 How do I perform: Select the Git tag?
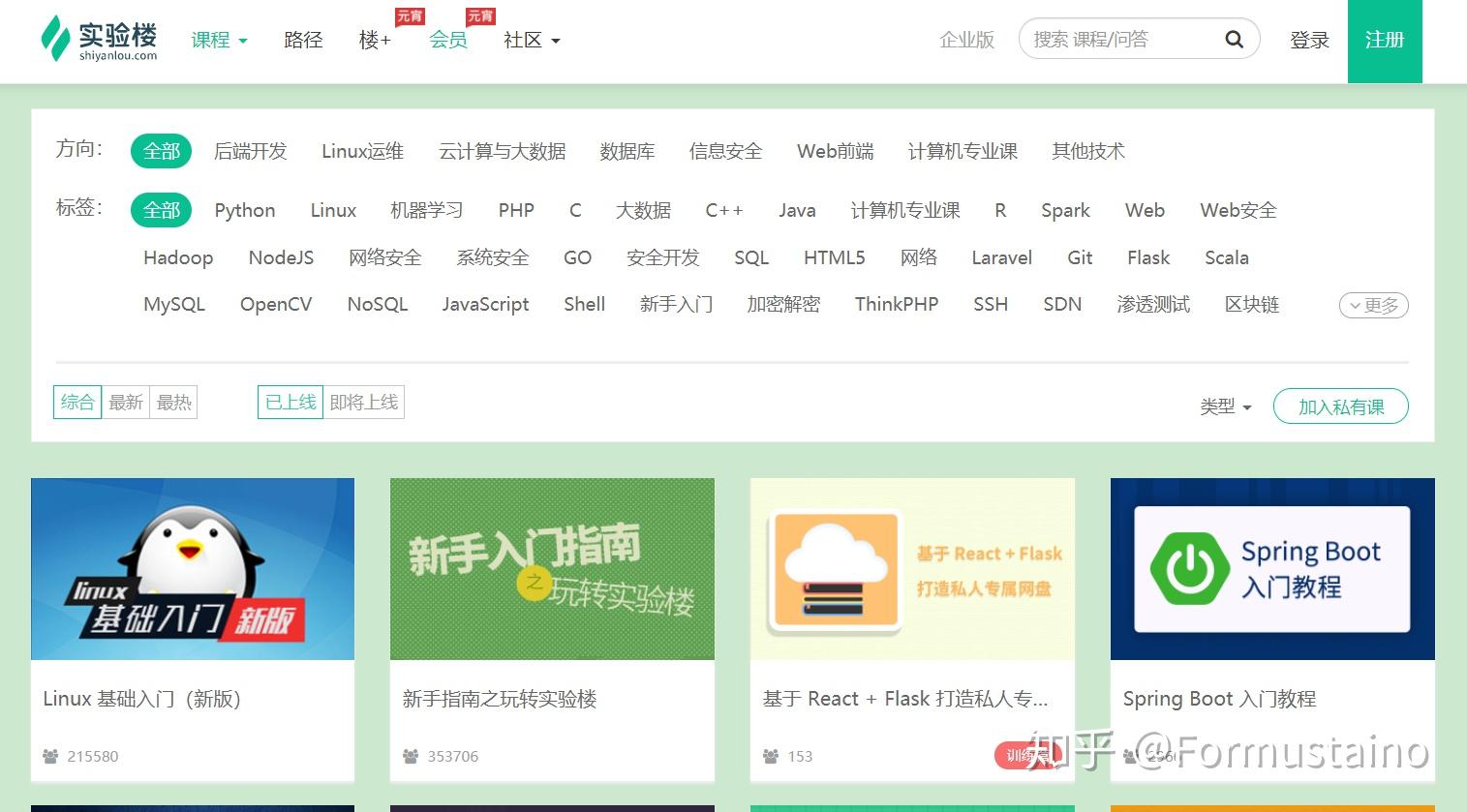[x=1080, y=257]
